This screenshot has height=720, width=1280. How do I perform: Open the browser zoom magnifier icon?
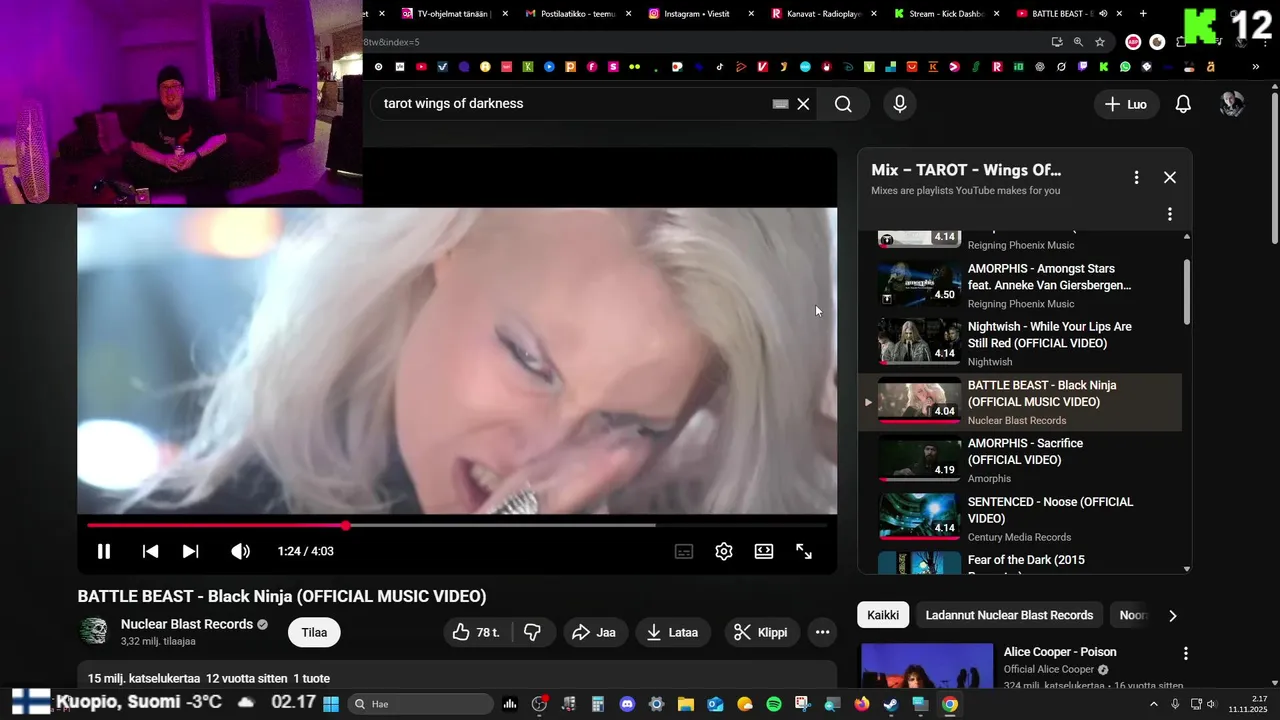(x=1078, y=42)
